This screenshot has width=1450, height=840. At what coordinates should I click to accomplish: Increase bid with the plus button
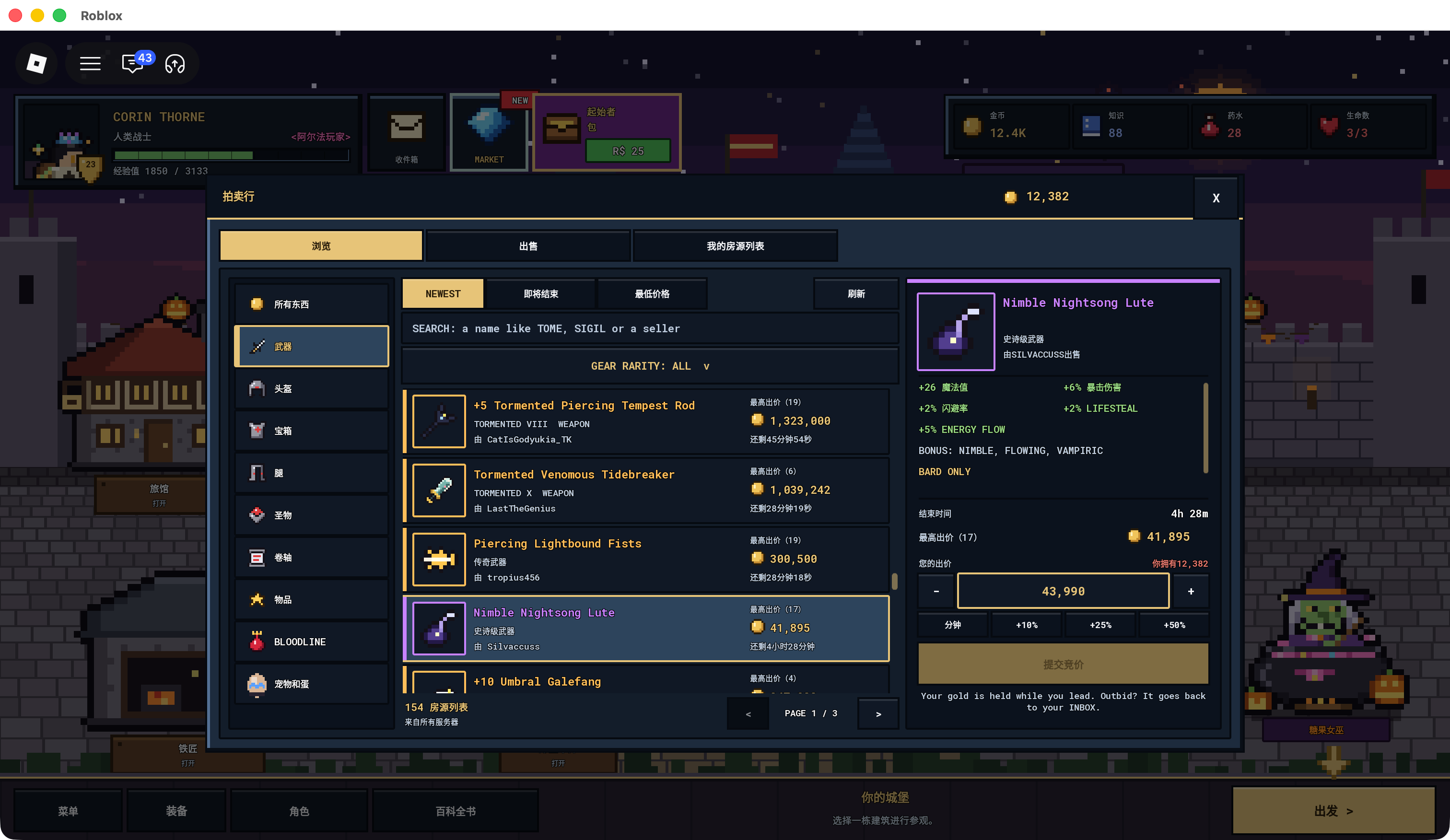coord(1191,591)
